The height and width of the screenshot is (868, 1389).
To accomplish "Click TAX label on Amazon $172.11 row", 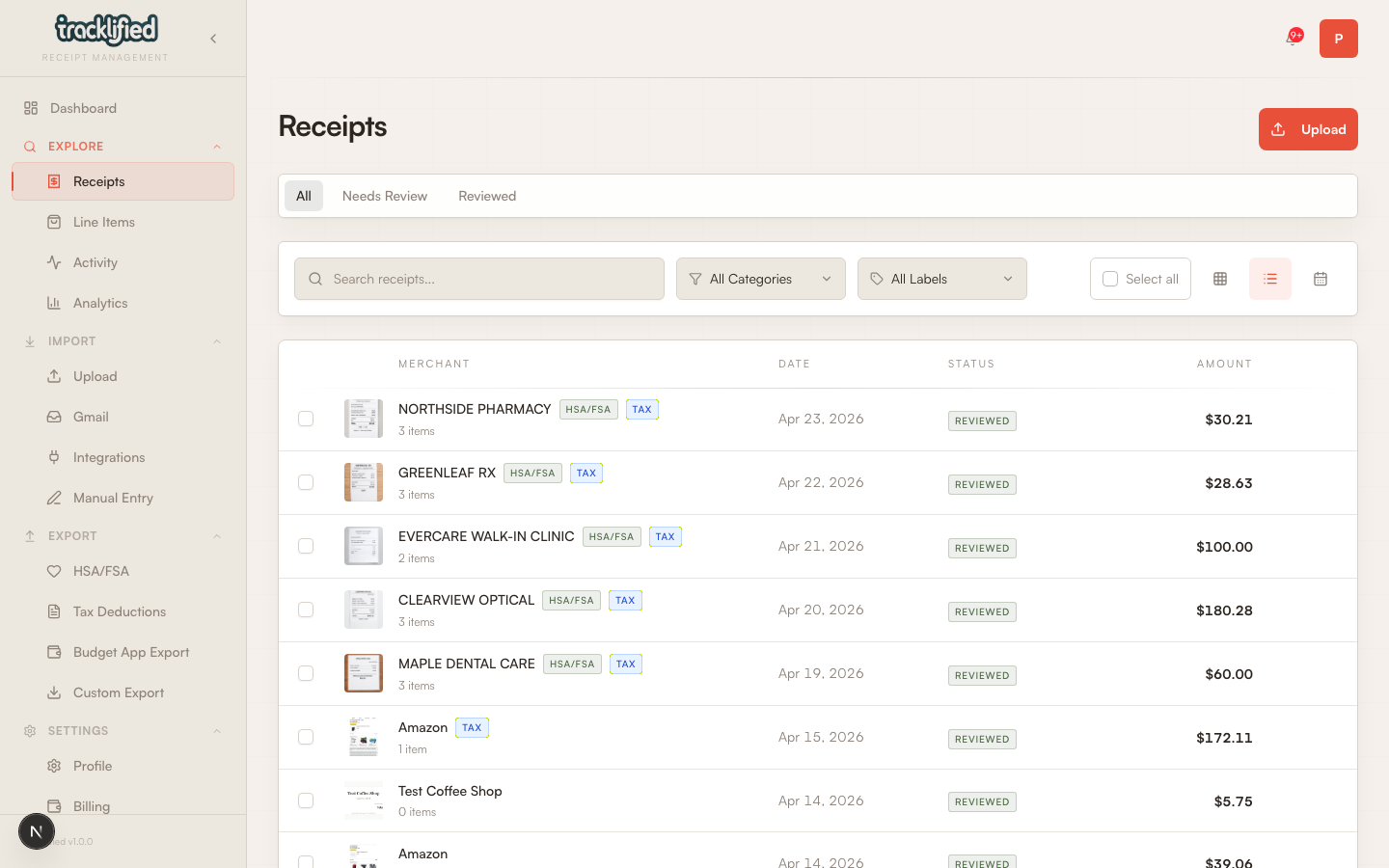I will click(472, 727).
